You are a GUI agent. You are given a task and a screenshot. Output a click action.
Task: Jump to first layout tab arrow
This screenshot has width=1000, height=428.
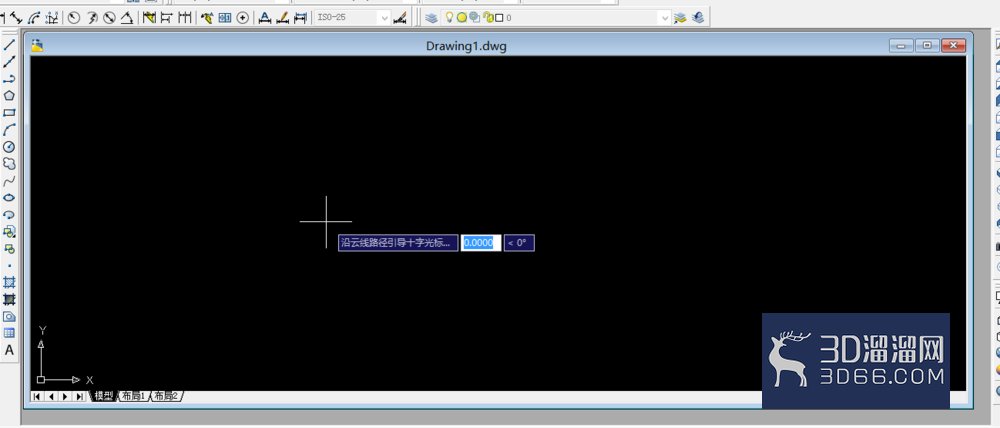[37, 397]
